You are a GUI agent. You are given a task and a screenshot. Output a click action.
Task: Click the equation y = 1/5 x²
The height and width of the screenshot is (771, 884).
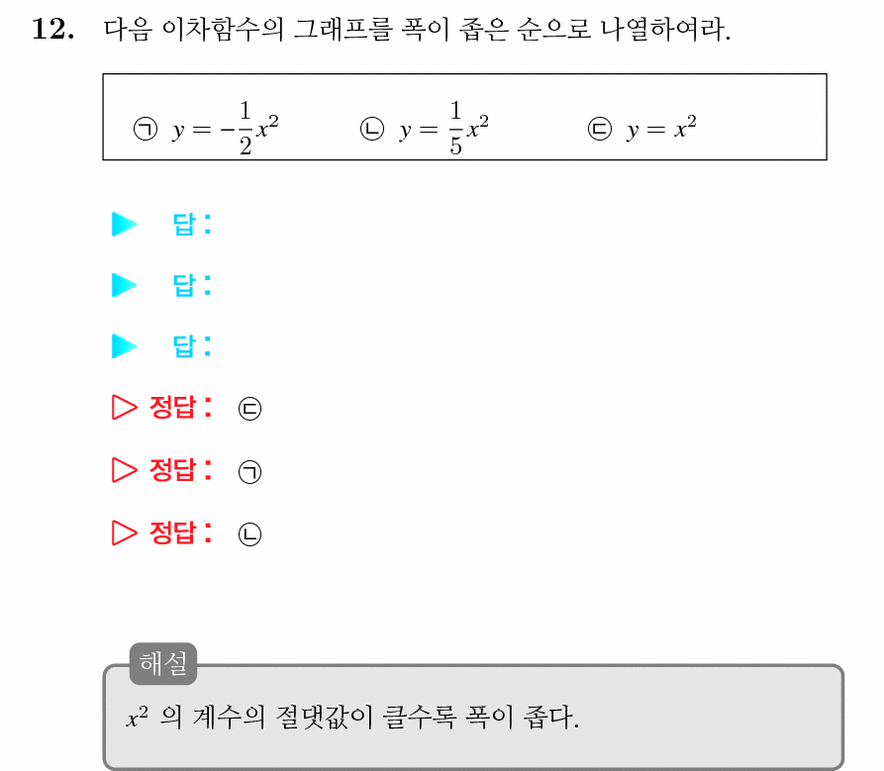point(444,128)
